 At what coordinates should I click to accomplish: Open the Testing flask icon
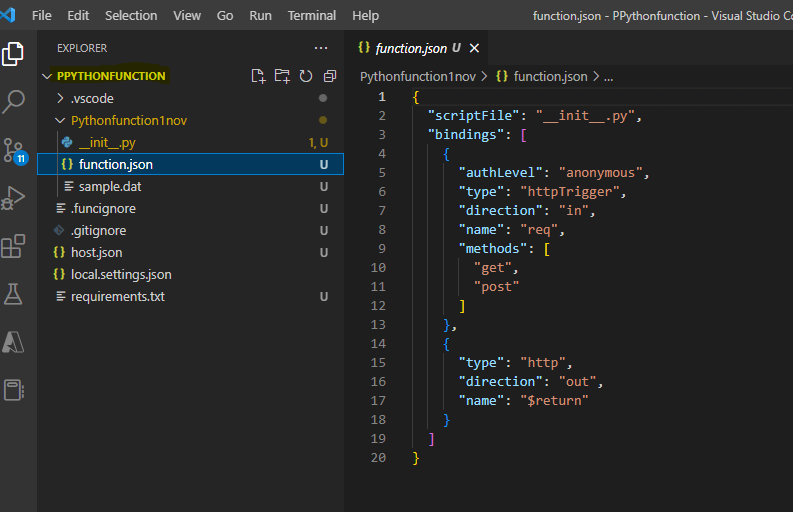click(15, 293)
